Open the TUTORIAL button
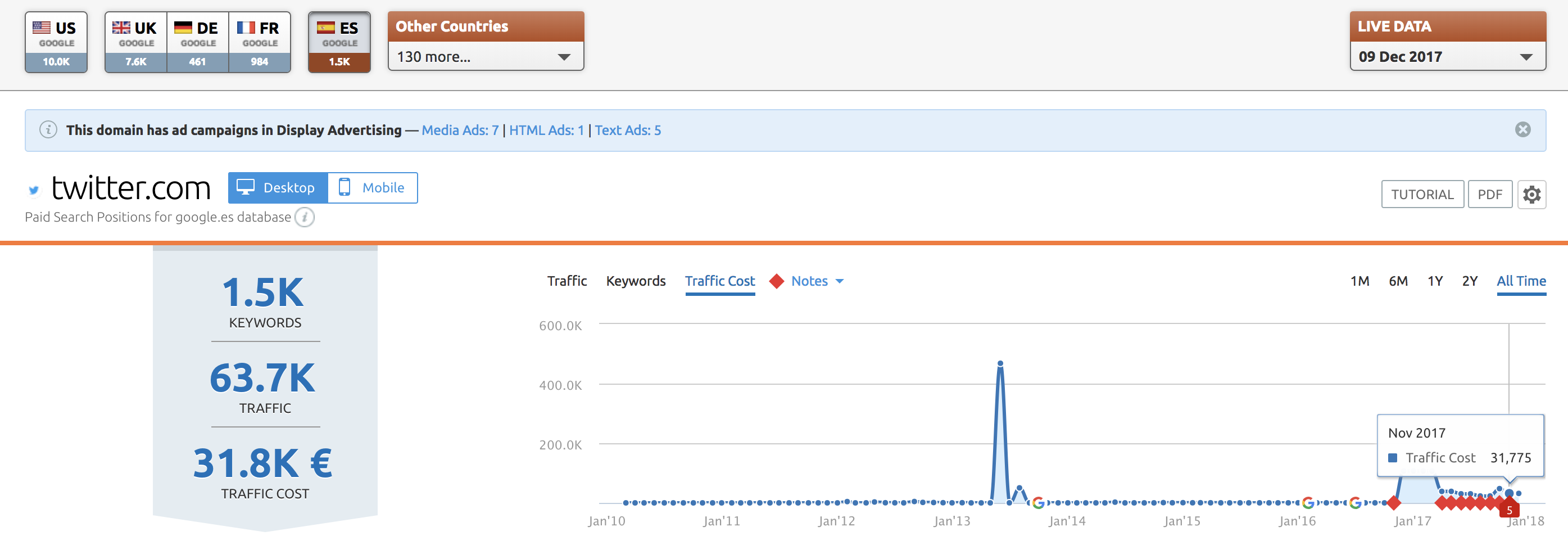This screenshot has height=558, width=1568. click(1422, 194)
